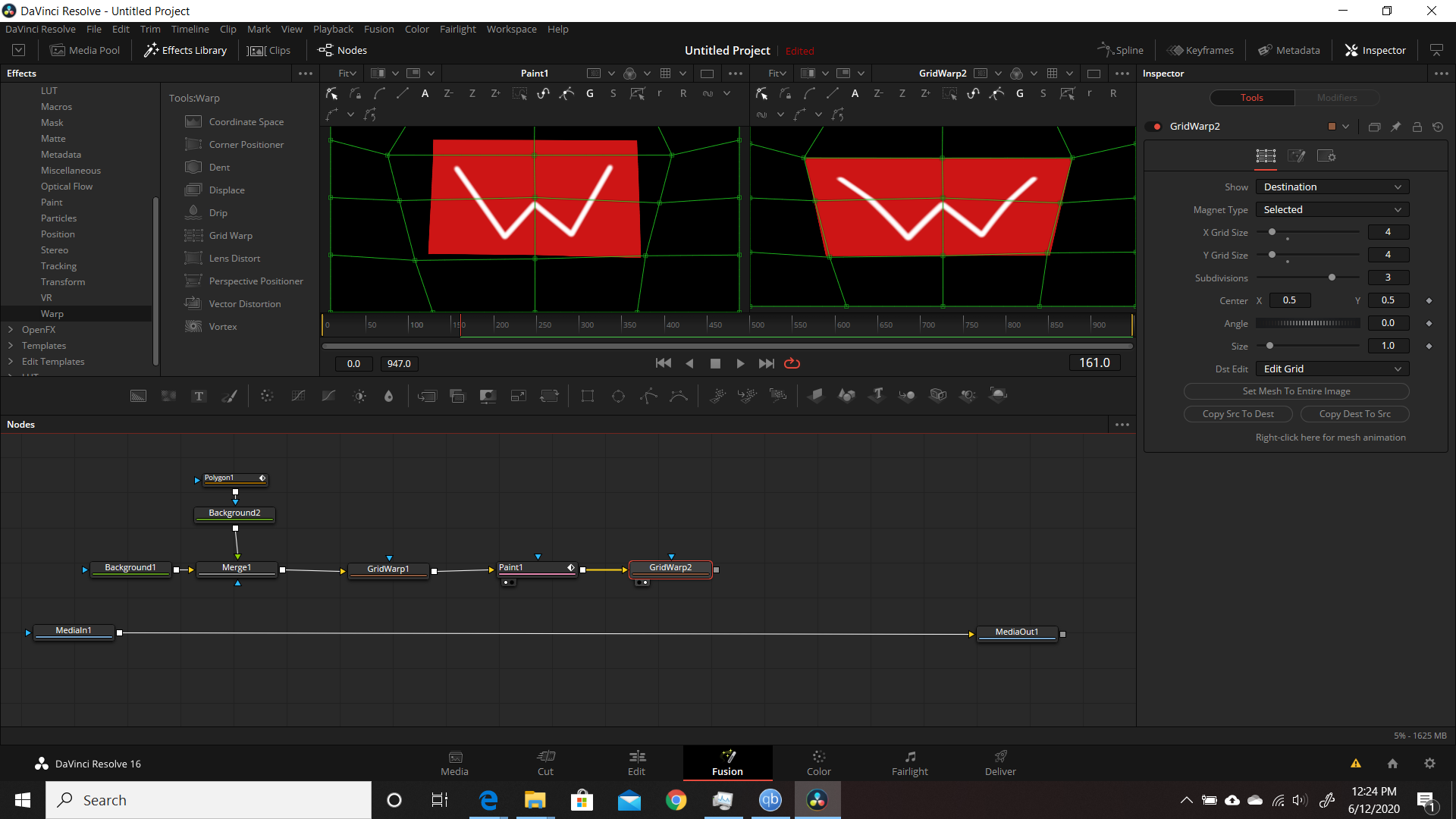Select the Grid Warp effect icon
The image size is (1456, 819).
coord(193,236)
